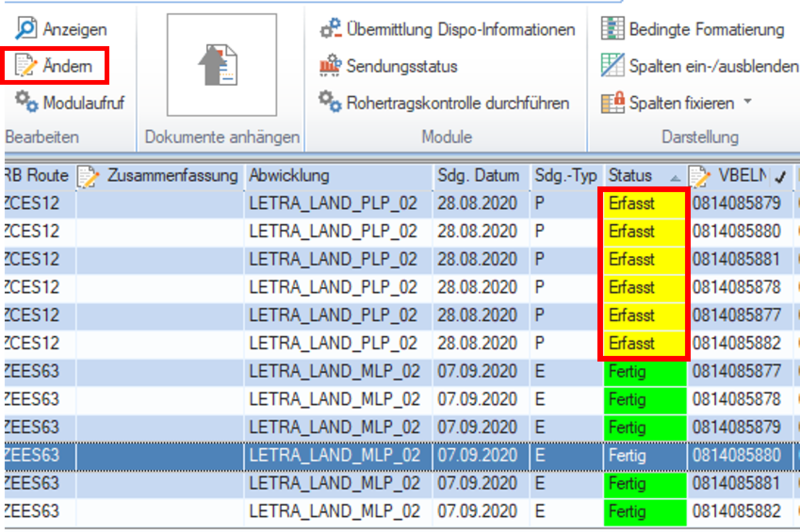The image size is (800, 532).
Task: Select Fertig status cell beside 0814085877
Action: click(x=645, y=372)
